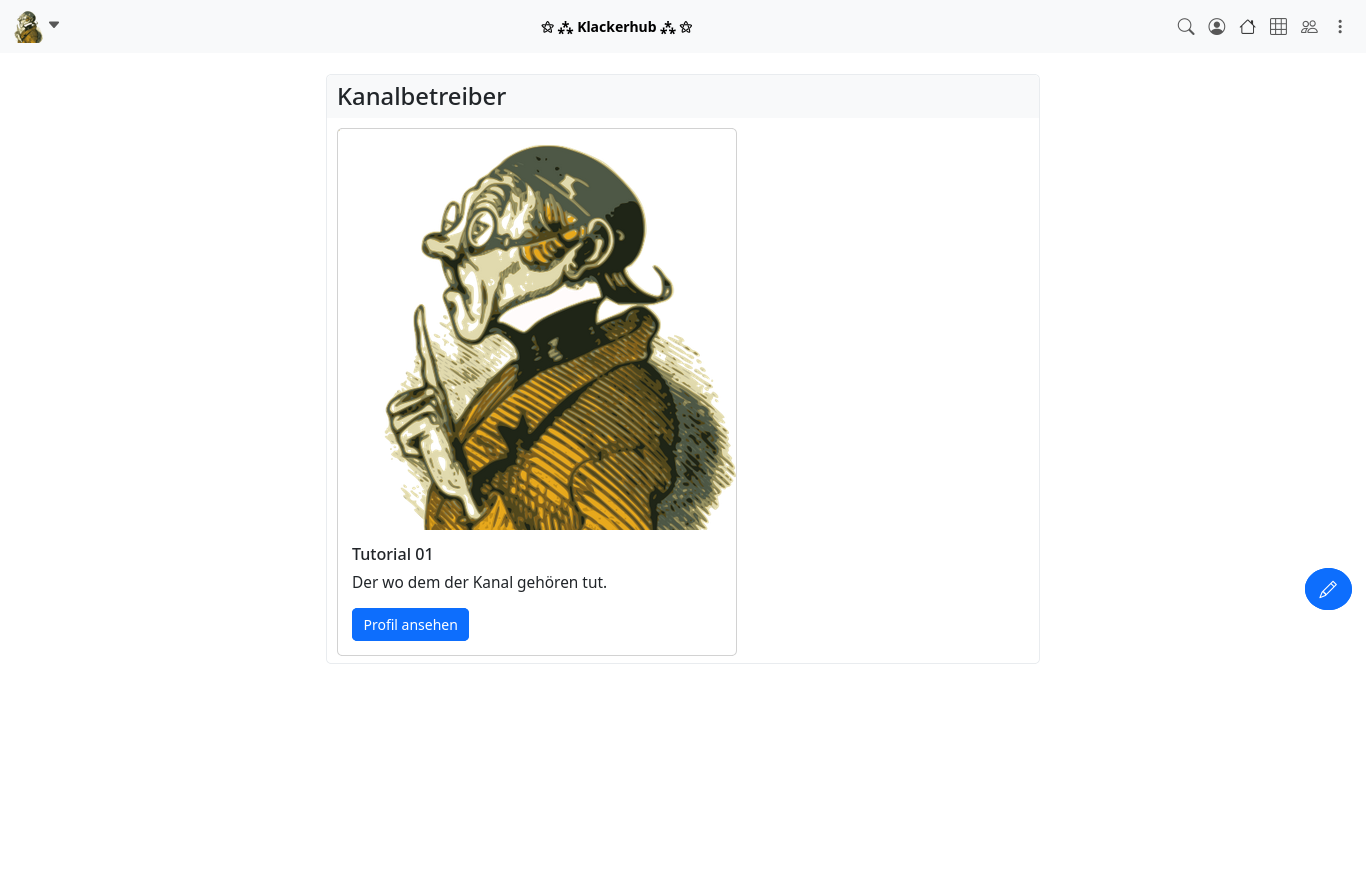Click the Klackerhub site title
The width and height of the screenshot is (1366, 885).
[617, 27]
